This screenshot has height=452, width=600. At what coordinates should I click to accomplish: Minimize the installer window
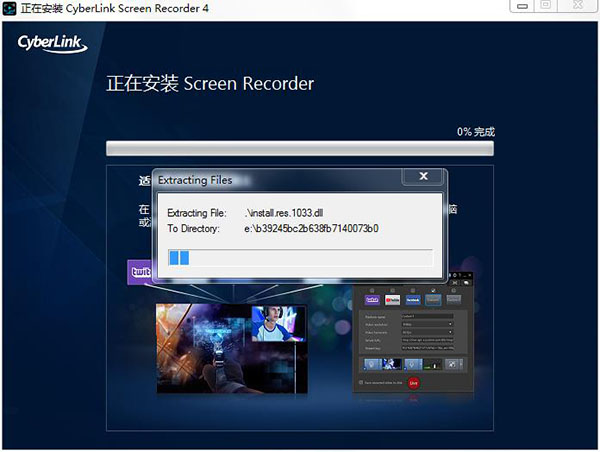click(x=519, y=7)
